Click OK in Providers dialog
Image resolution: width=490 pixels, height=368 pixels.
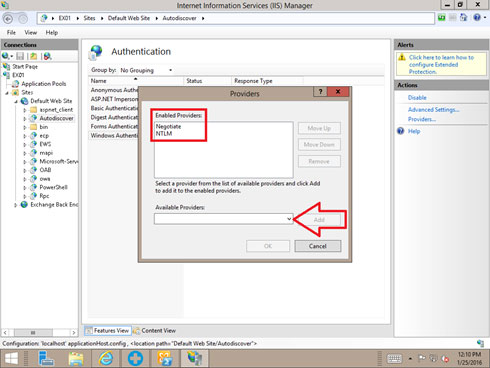point(268,246)
